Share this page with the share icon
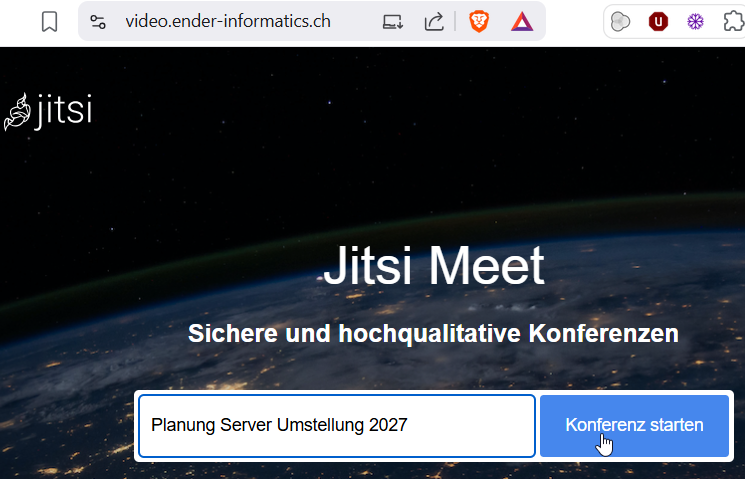 pos(434,22)
